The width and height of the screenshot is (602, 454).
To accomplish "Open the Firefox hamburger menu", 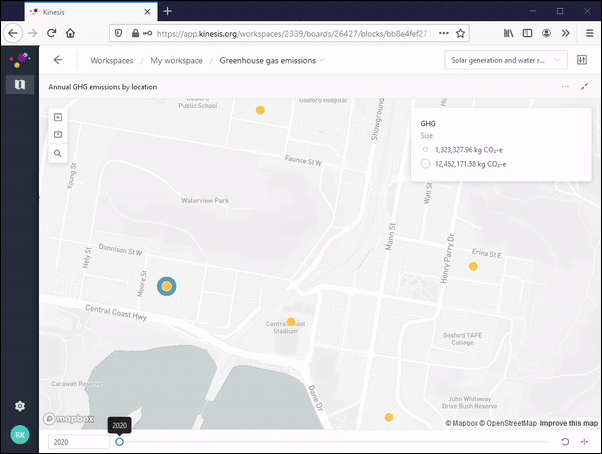I will (x=590, y=33).
